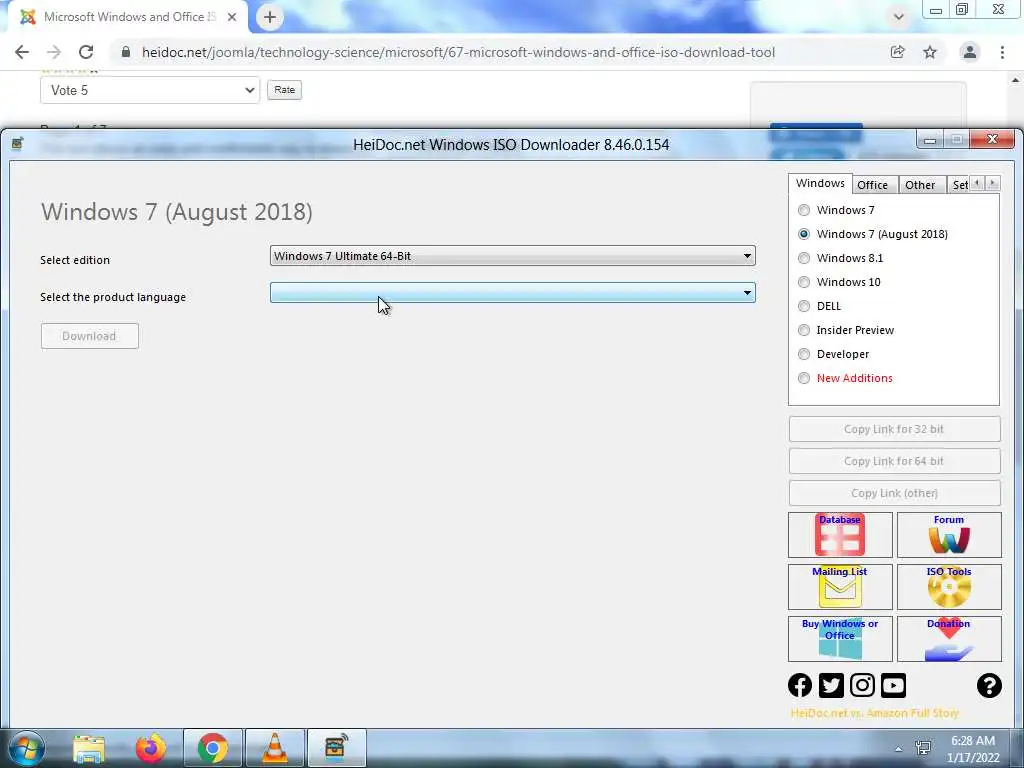Open the Select edition dropdown
The image size is (1024, 768).
click(x=513, y=256)
